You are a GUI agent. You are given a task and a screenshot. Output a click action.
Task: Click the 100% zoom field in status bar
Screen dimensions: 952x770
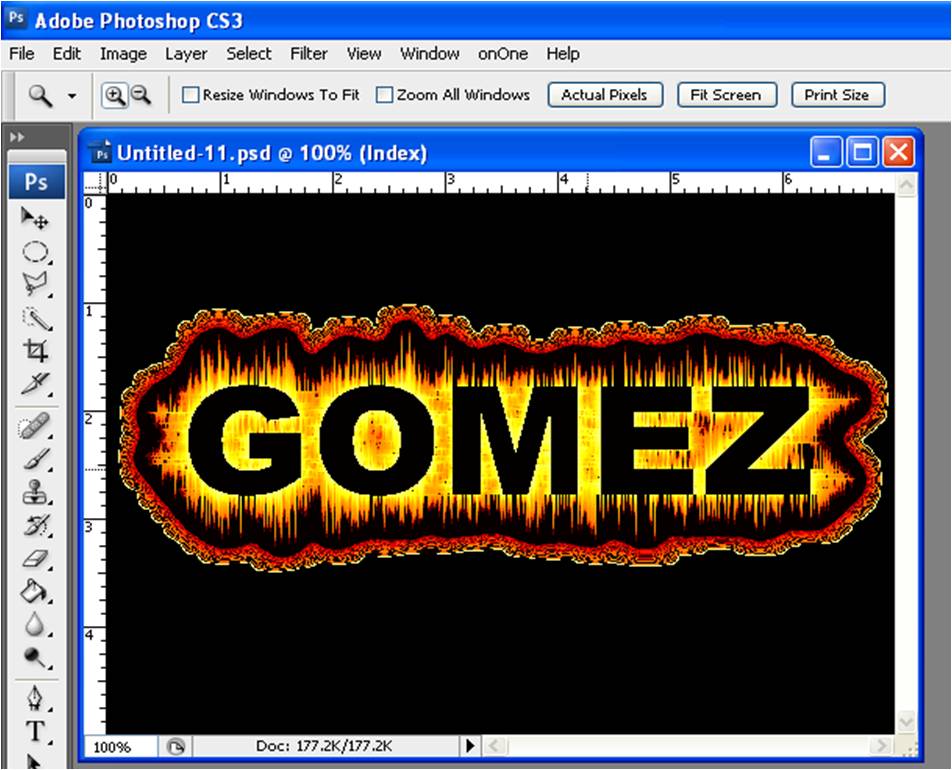pyautogui.click(x=120, y=746)
